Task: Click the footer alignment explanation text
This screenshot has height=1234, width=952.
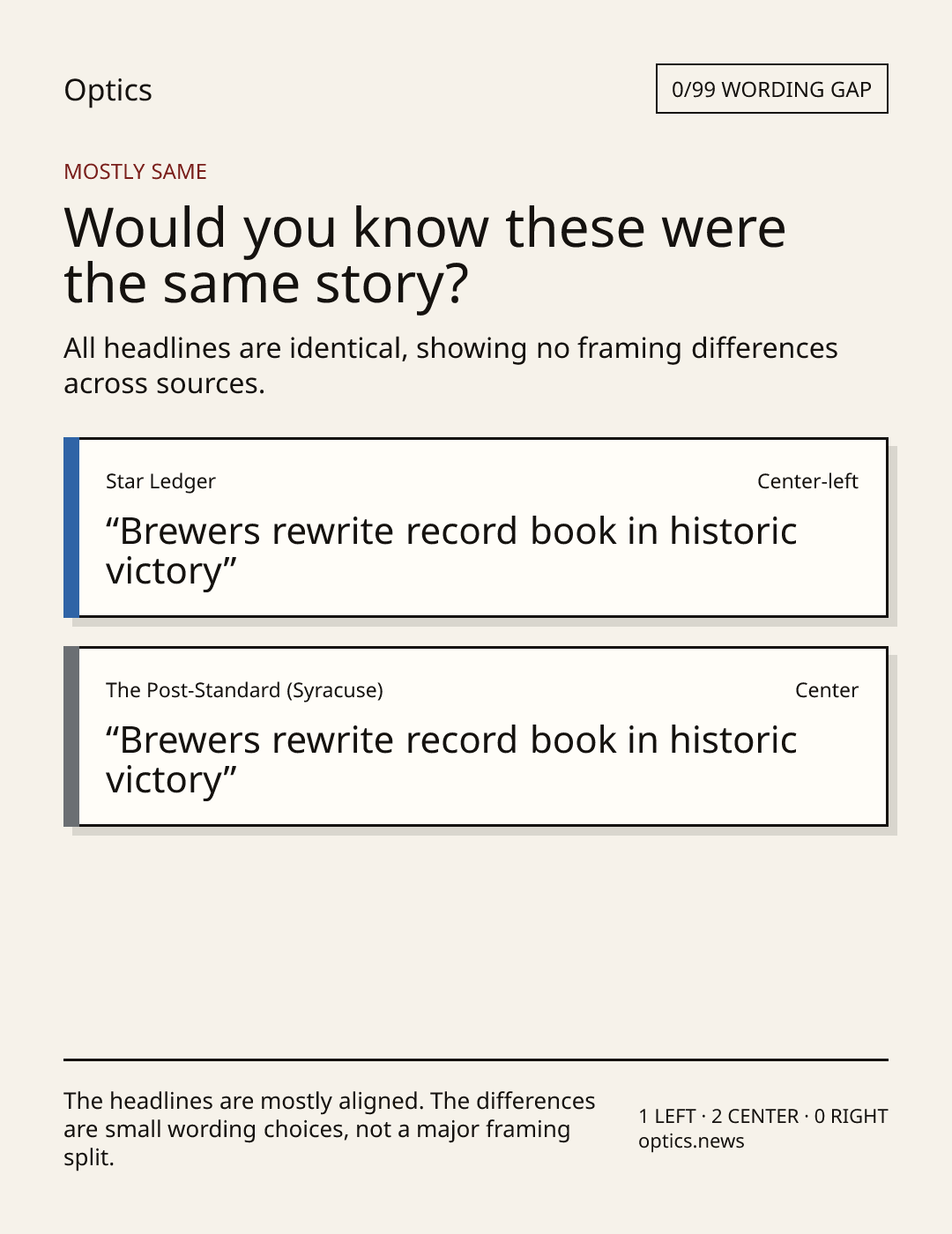Action: 330,1129
